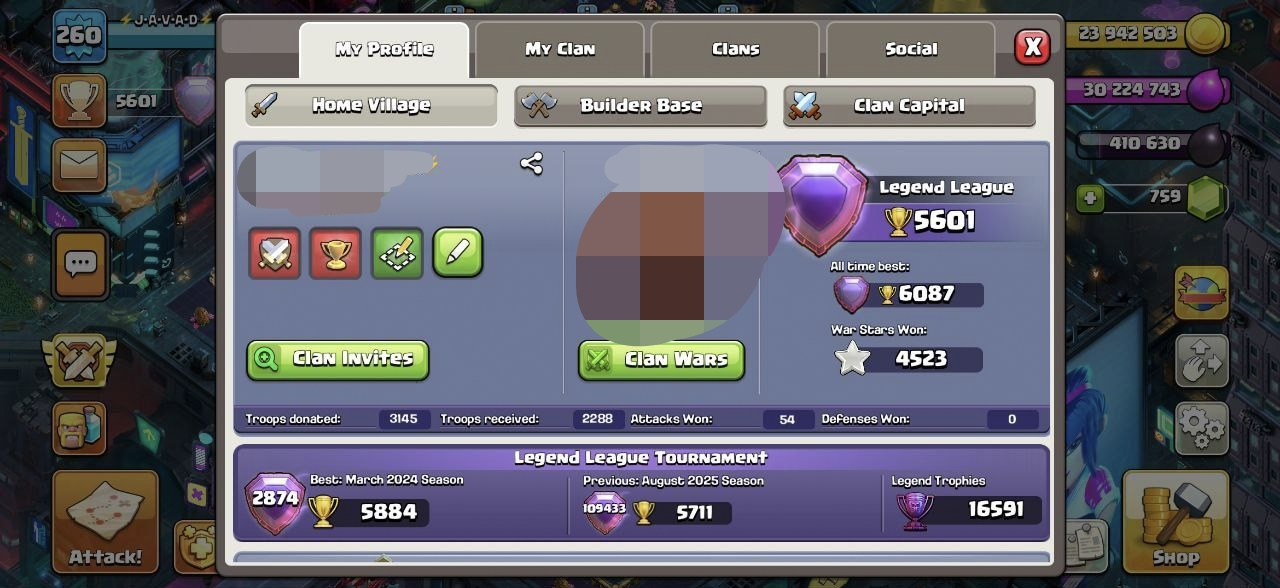Add gems with green plus button
The height and width of the screenshot is (588, 1280).
tap(1090, 198)
